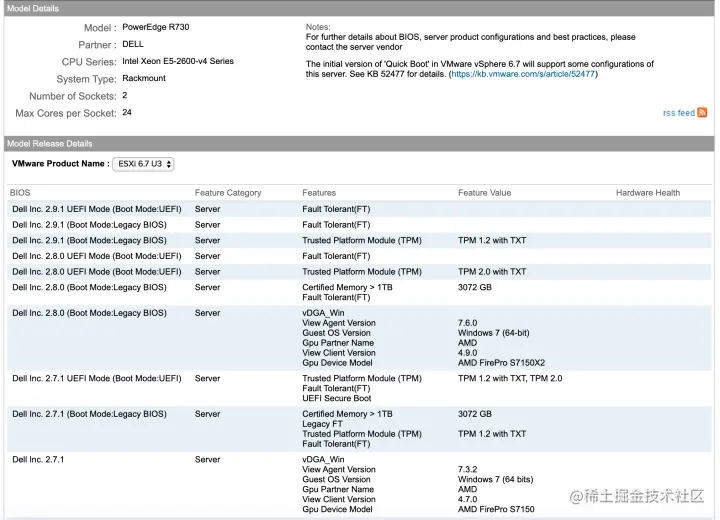Click Fault Tolerant(FT) in the 2.9.1 UEFI row

[x=336, y=209]
